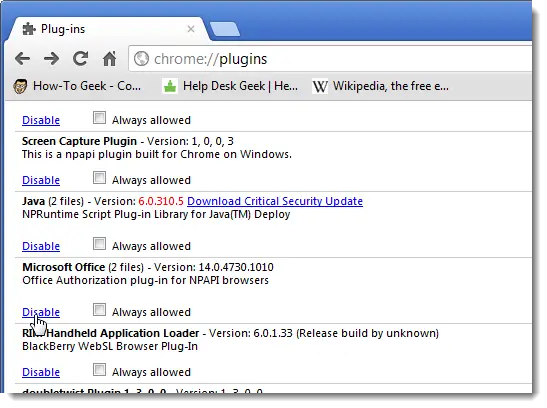Image resolution: width=547 pixels, height=408 pixels.
Task: Disable the Java plugin
Action: (x=41, y=246)
